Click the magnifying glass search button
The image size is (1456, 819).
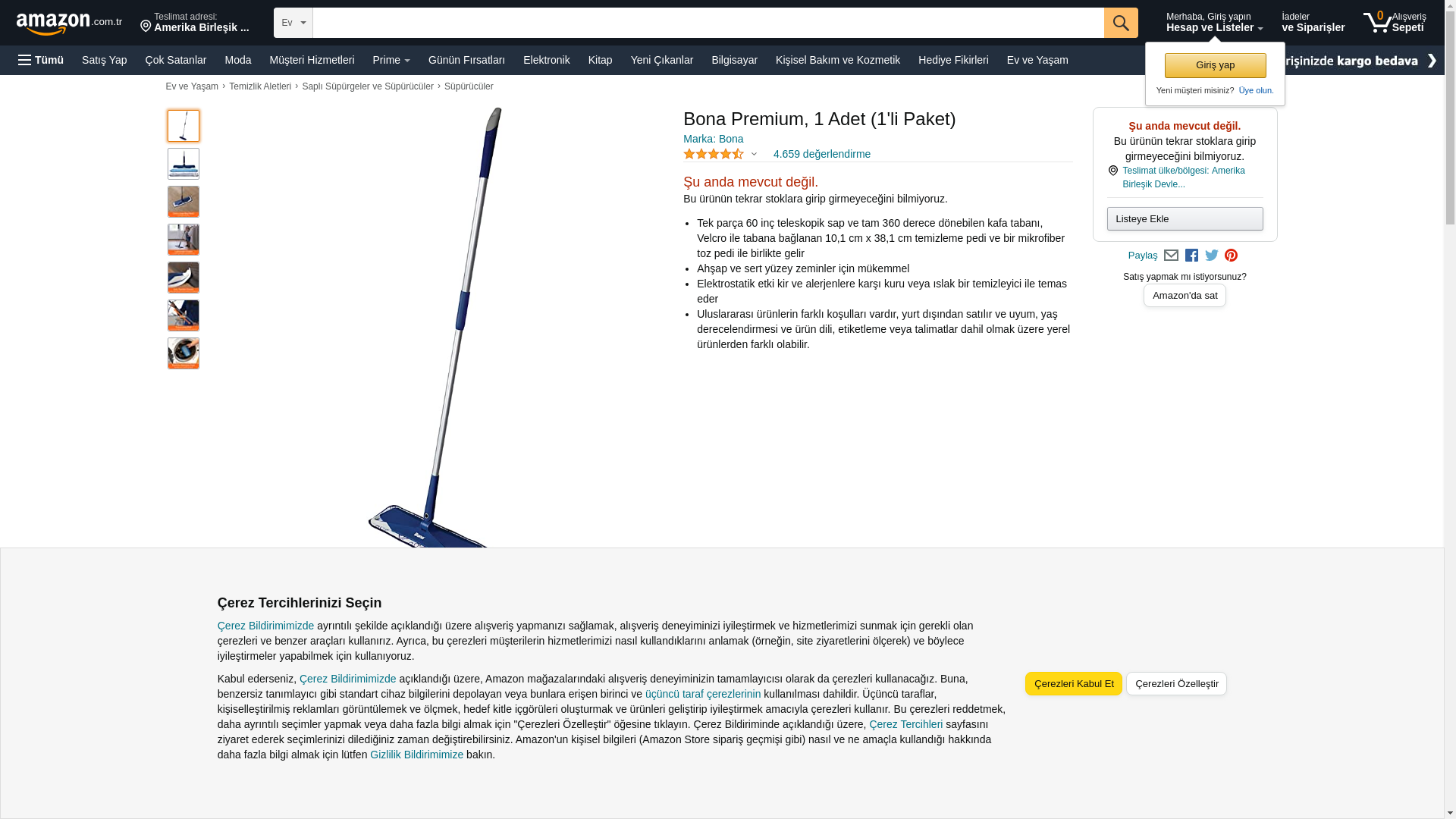(x=1121, y=23)
